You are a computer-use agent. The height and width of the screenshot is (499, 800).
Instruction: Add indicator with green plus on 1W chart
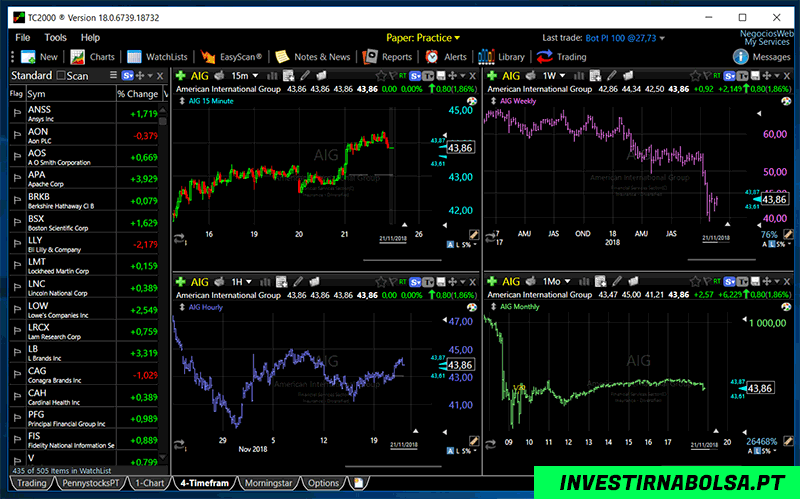point(491,76)
